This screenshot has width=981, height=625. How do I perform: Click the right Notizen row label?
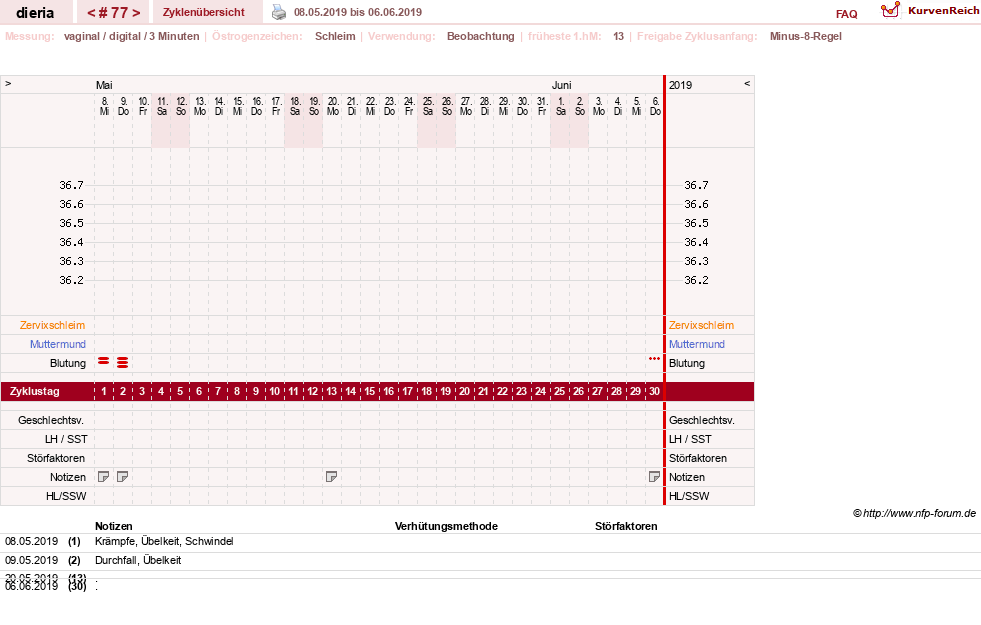click(686, 477)
